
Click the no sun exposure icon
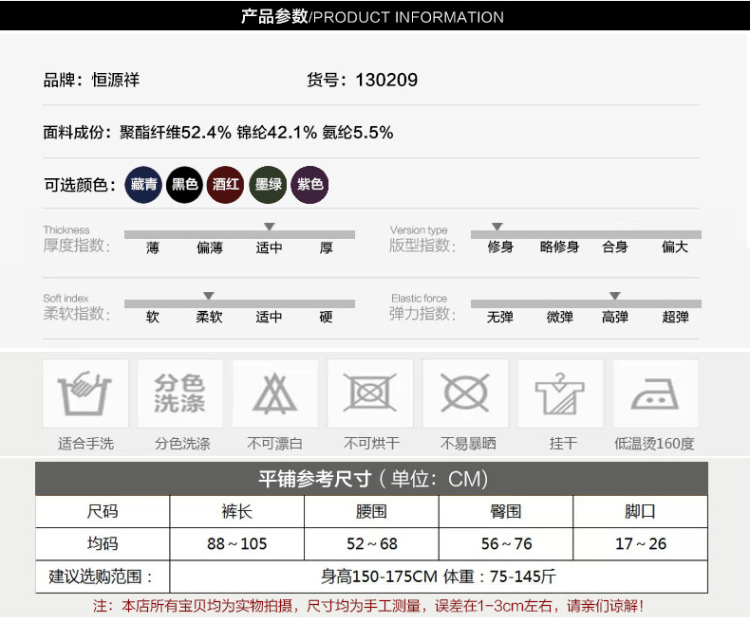click(466, 393)
